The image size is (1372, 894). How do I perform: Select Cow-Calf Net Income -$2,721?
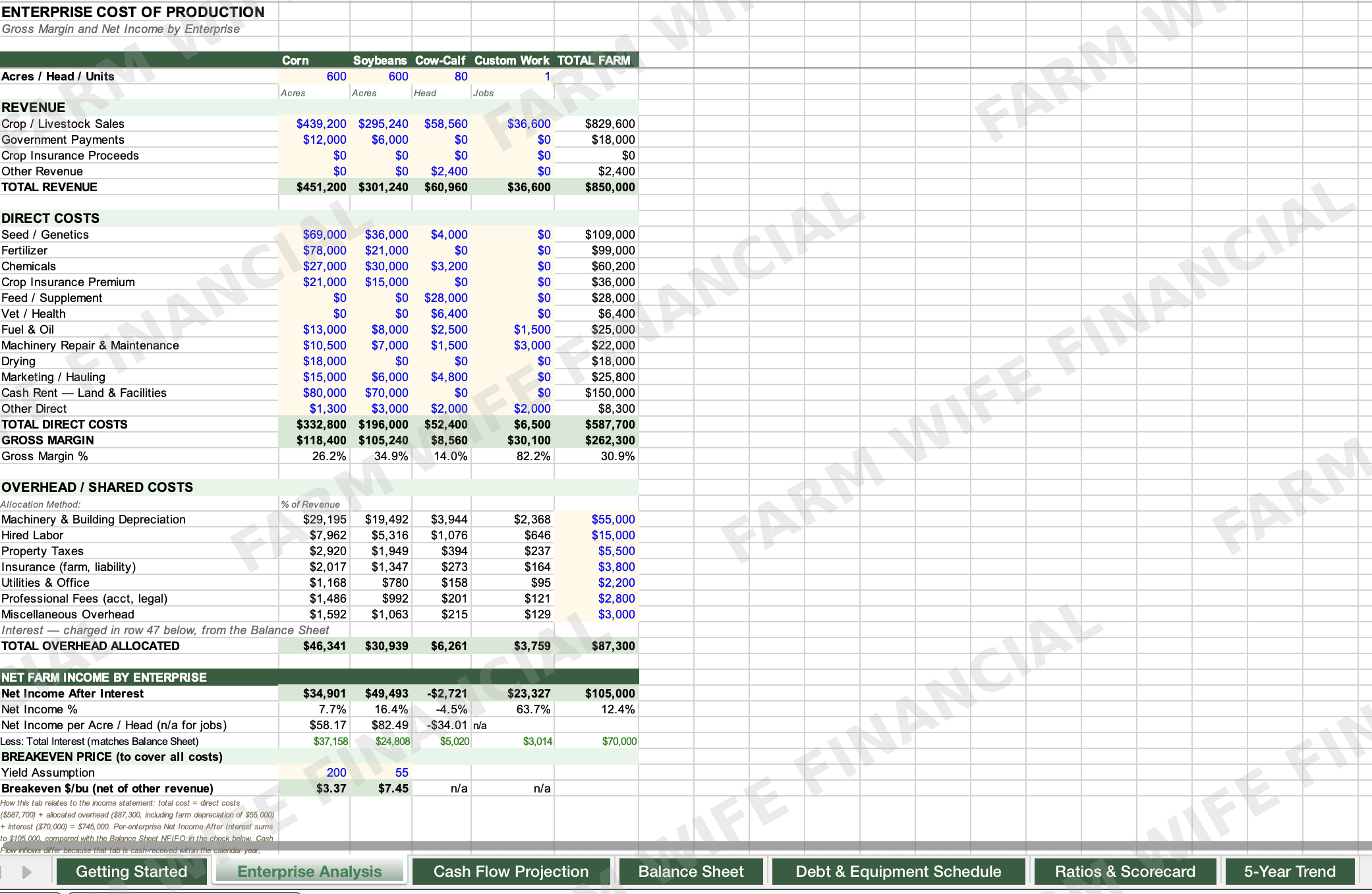441,694
